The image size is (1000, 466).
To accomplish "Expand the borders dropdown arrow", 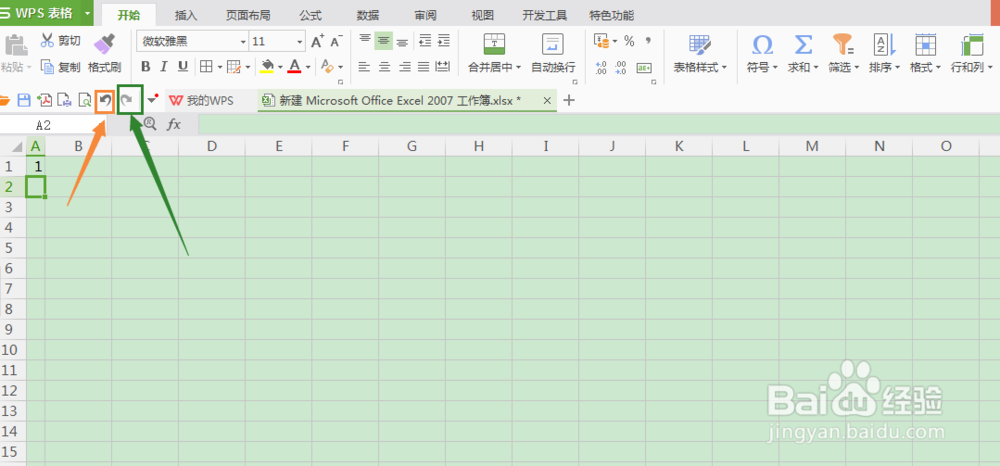I will pos(219,67).
